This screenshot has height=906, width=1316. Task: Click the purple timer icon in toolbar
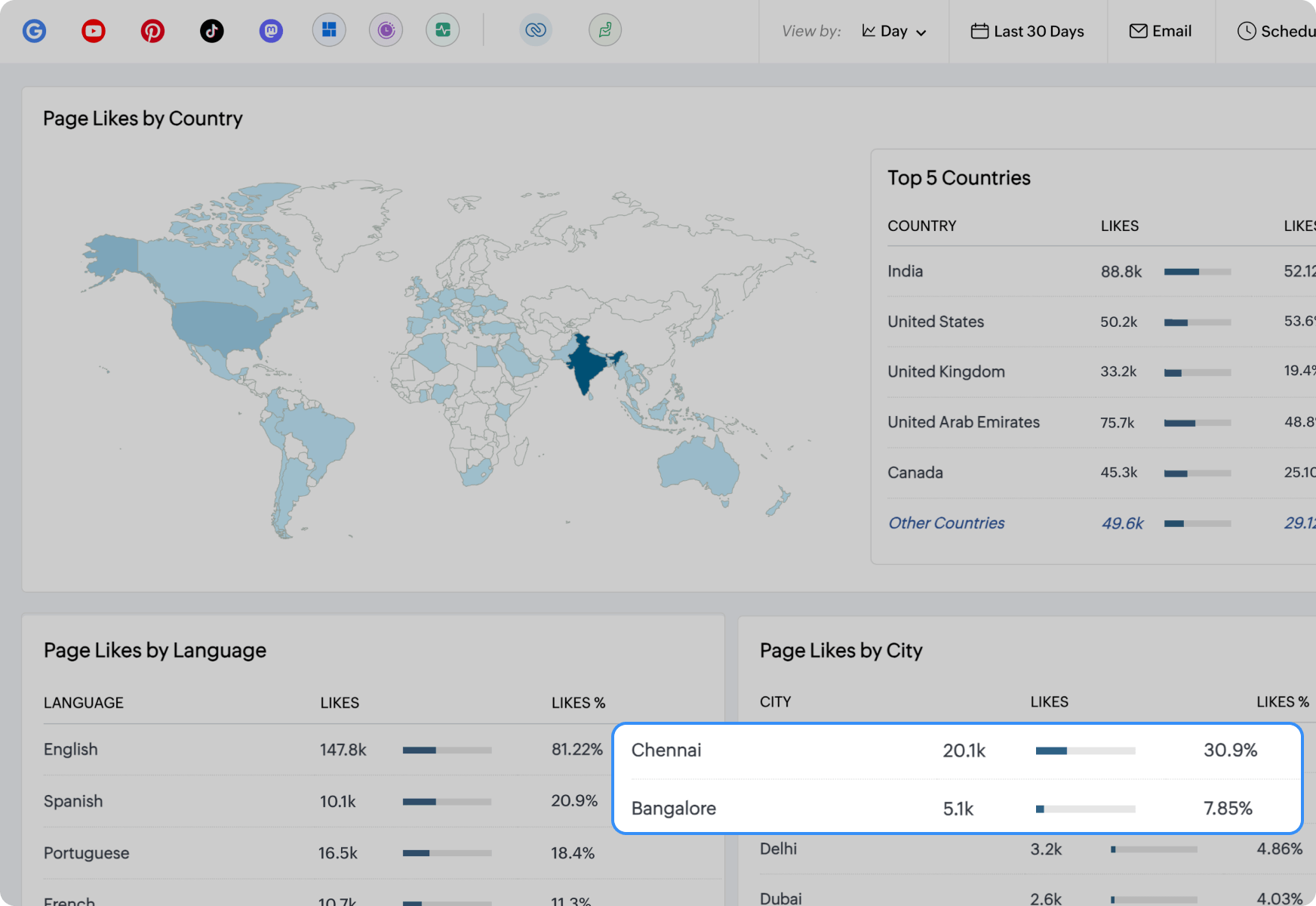[x=386, y=30]
